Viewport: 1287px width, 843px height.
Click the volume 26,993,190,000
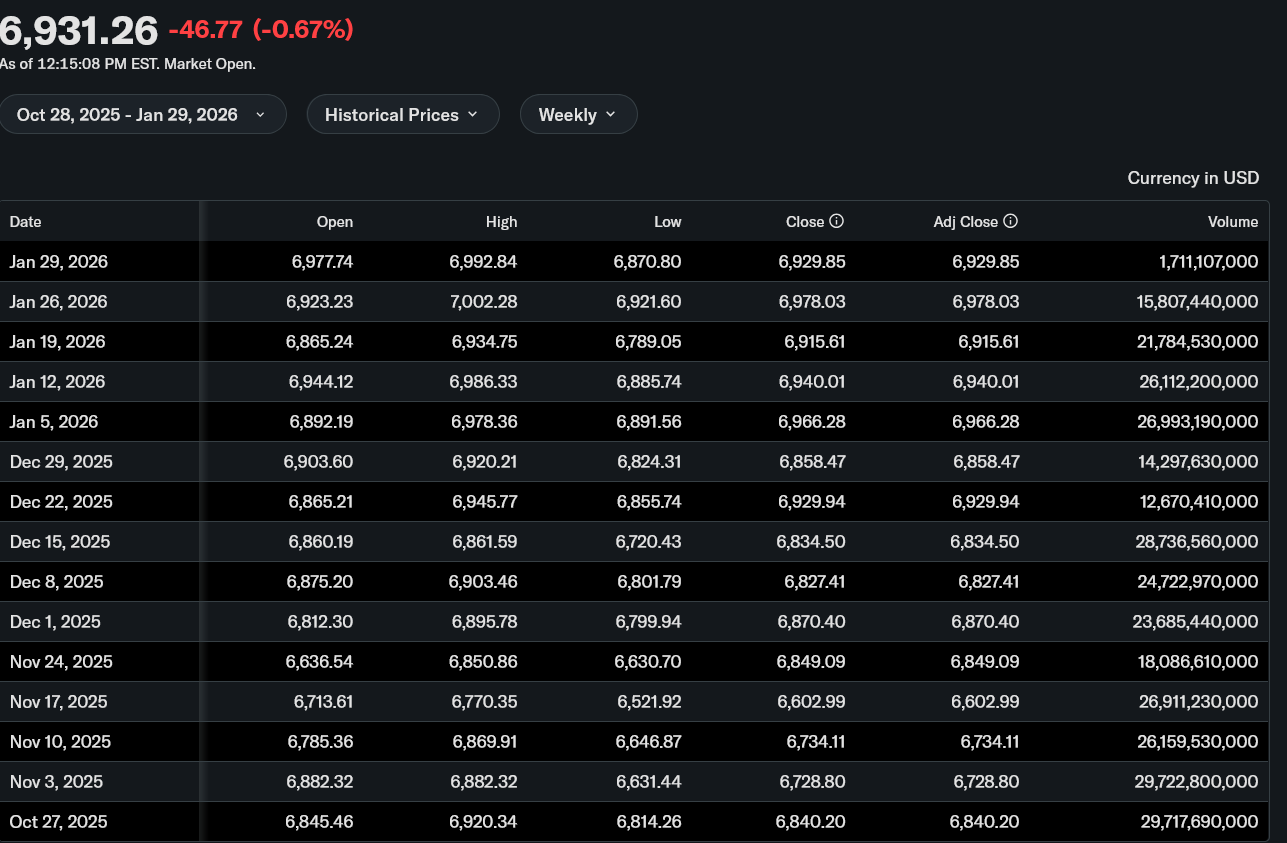[1198, 422]
